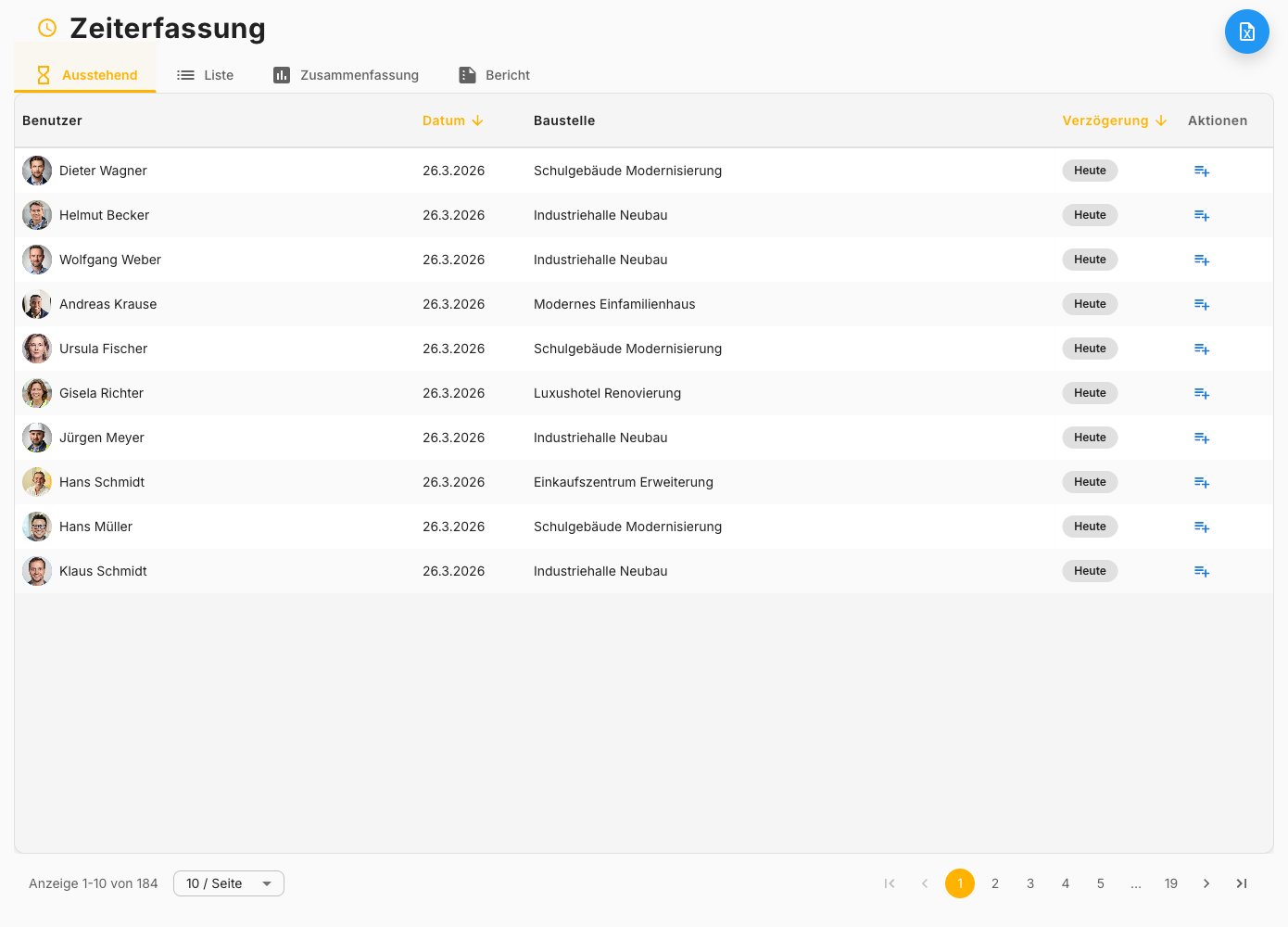1288x927 pixels.
Task: Select the Bericht tab
Action: coord(495,75)
